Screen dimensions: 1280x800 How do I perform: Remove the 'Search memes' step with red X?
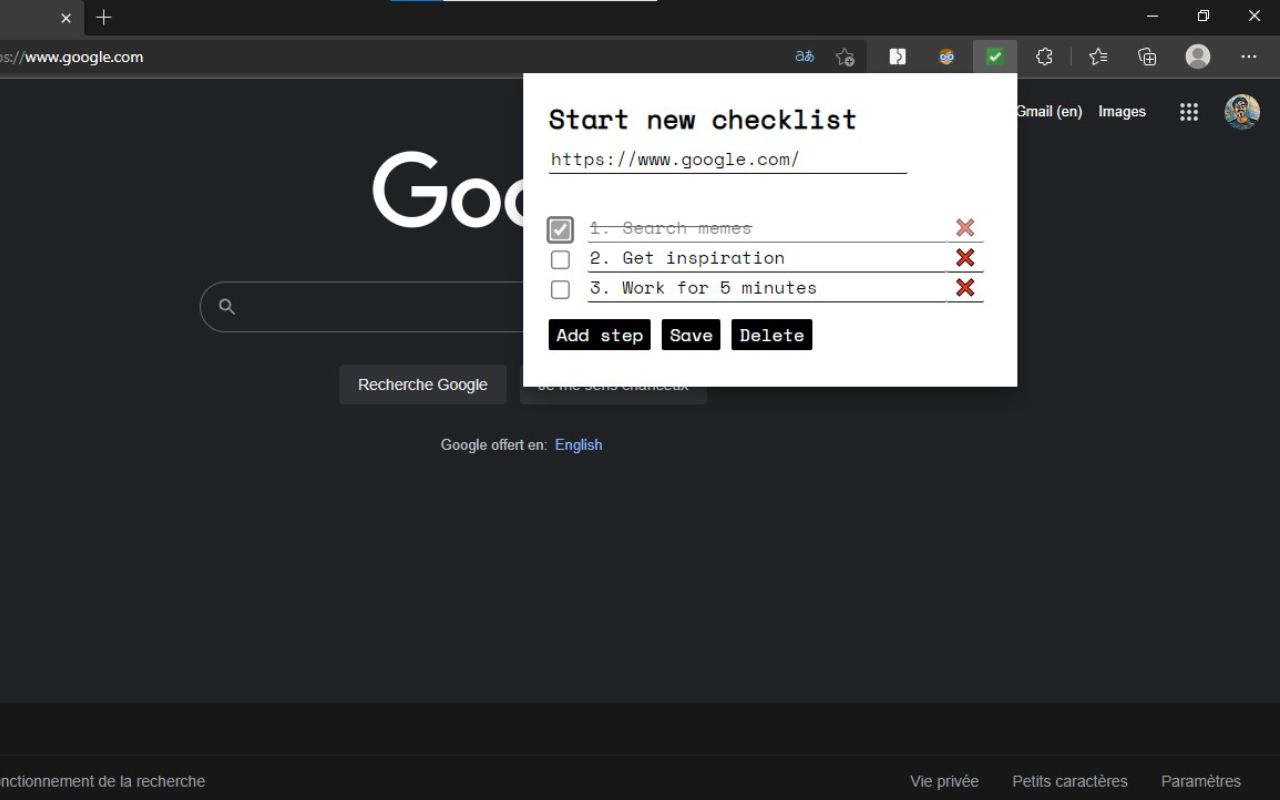coord(965,228)
